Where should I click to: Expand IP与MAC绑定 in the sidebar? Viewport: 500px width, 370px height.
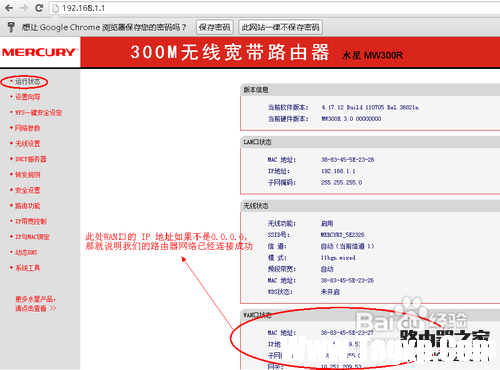(x=32, y=237)
